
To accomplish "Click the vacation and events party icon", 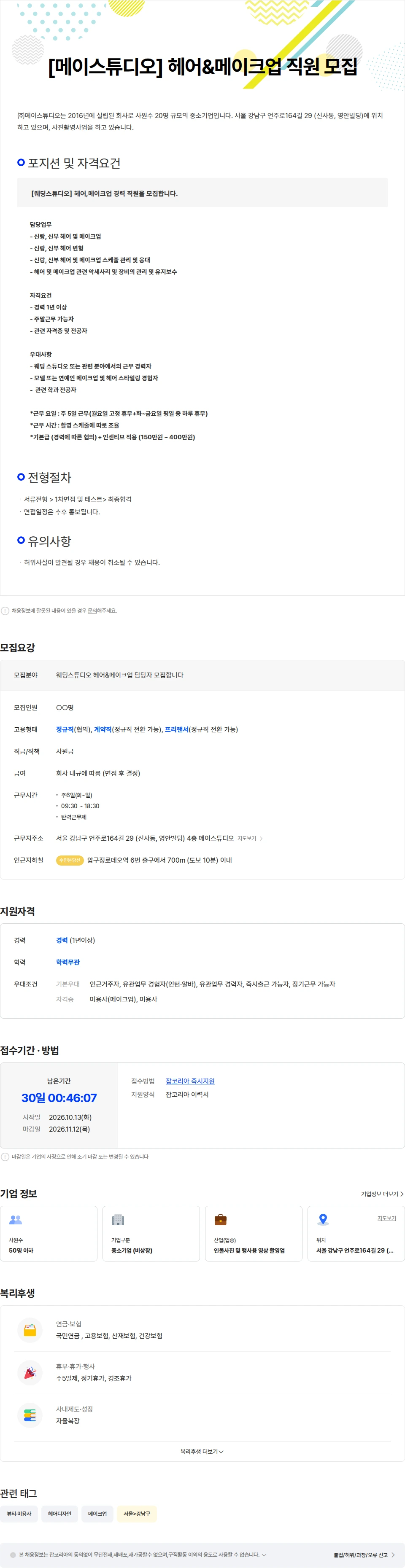I will pos(30,1373).
